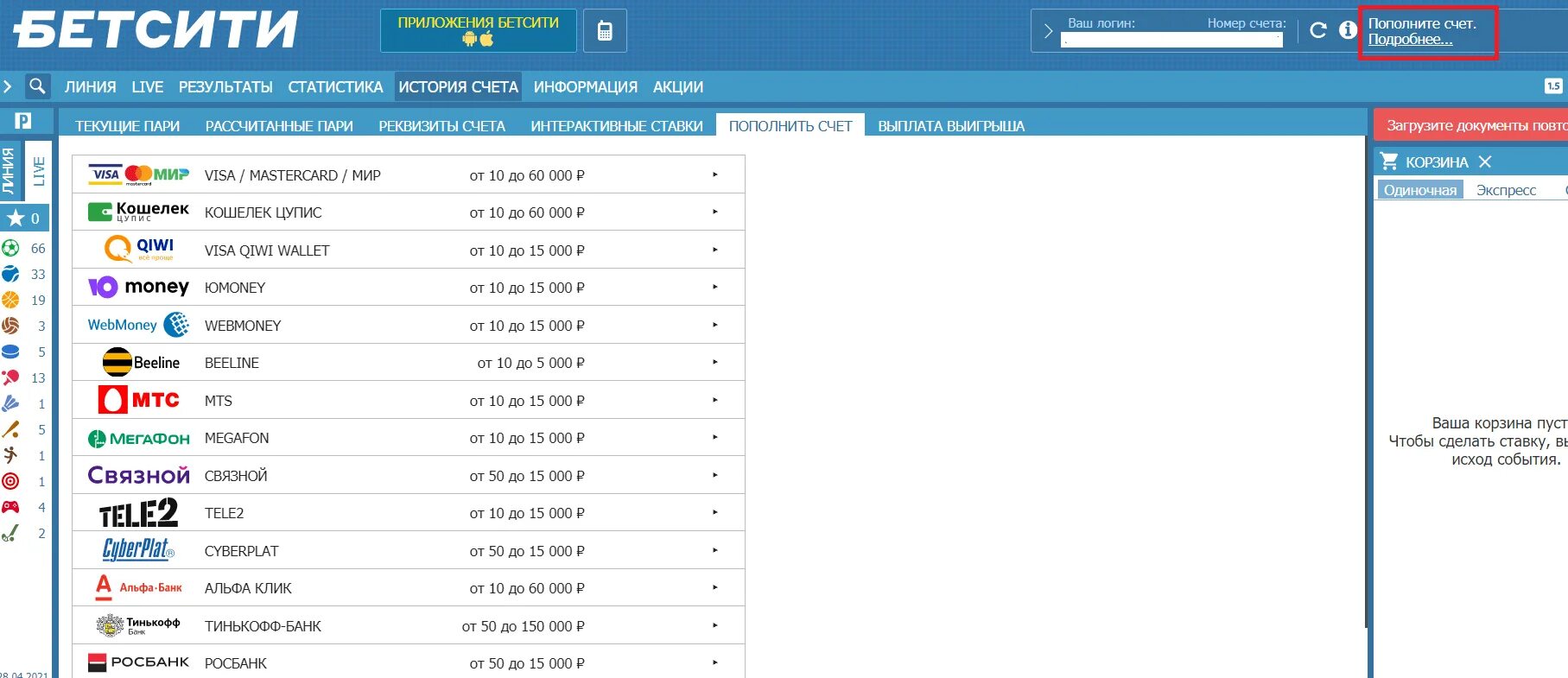The image size is (1568, 678).
Task: Close the Корзина panel with X
Action: click(1485, 162)
